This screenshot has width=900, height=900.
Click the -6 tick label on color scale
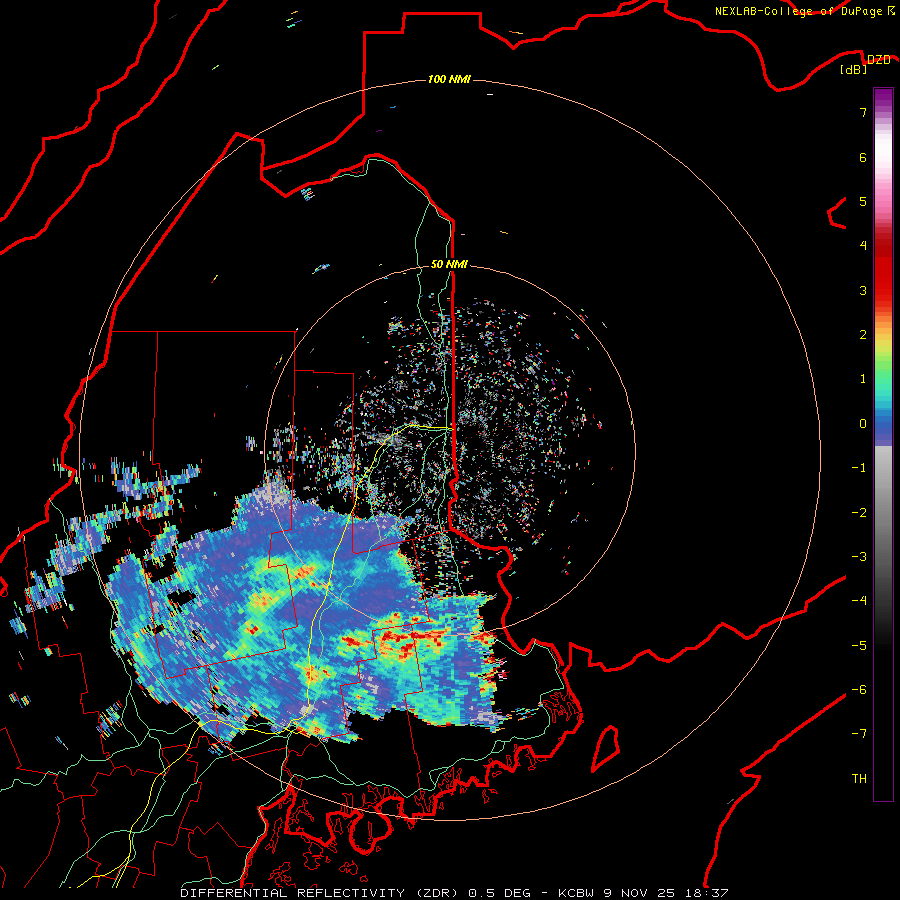tap(859, 690)
